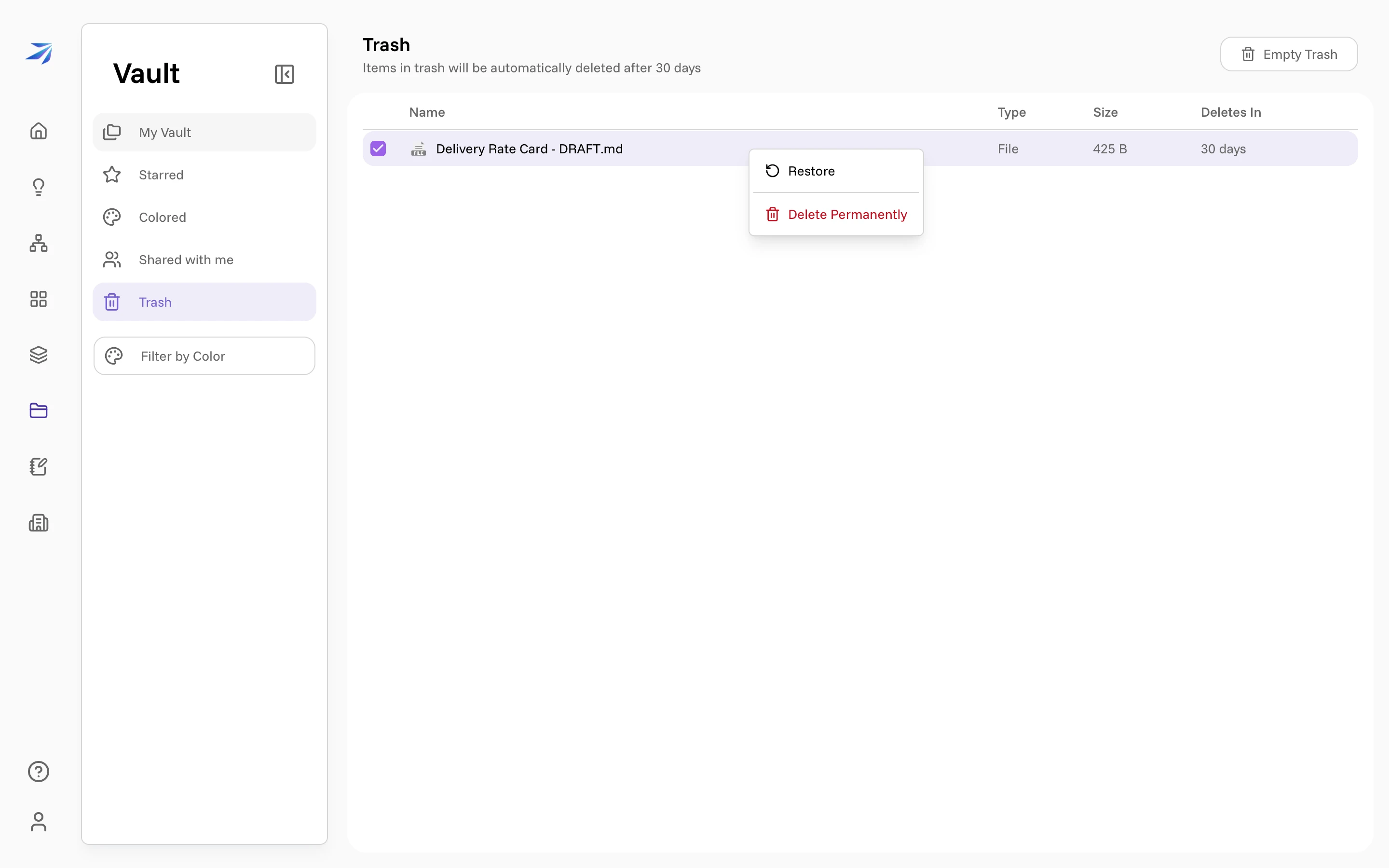1389x868 pixels.
Task: Go to Colored section
Action: (204, 217)
